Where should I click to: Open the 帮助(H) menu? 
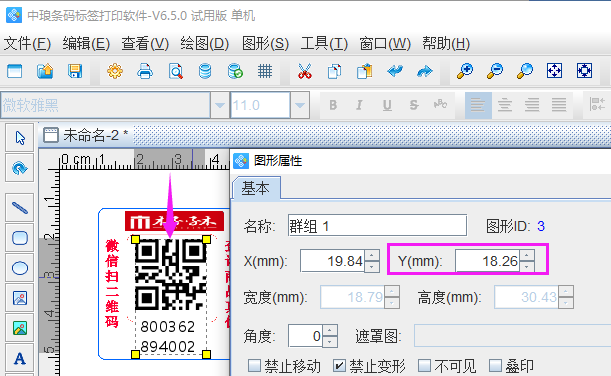coord(446,44)
